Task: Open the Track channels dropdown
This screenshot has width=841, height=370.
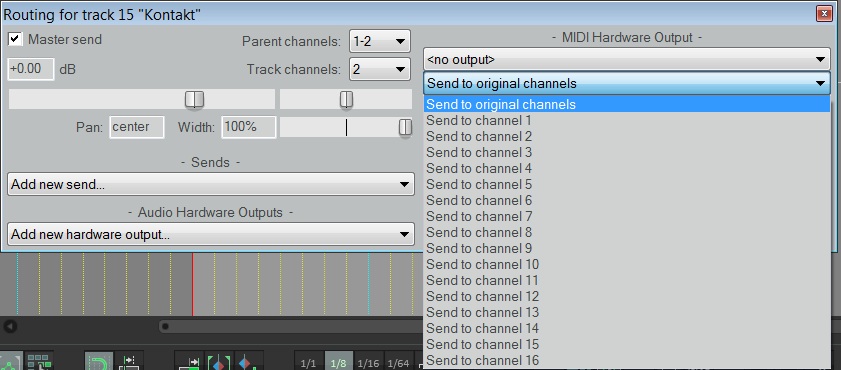Action: 380,69
